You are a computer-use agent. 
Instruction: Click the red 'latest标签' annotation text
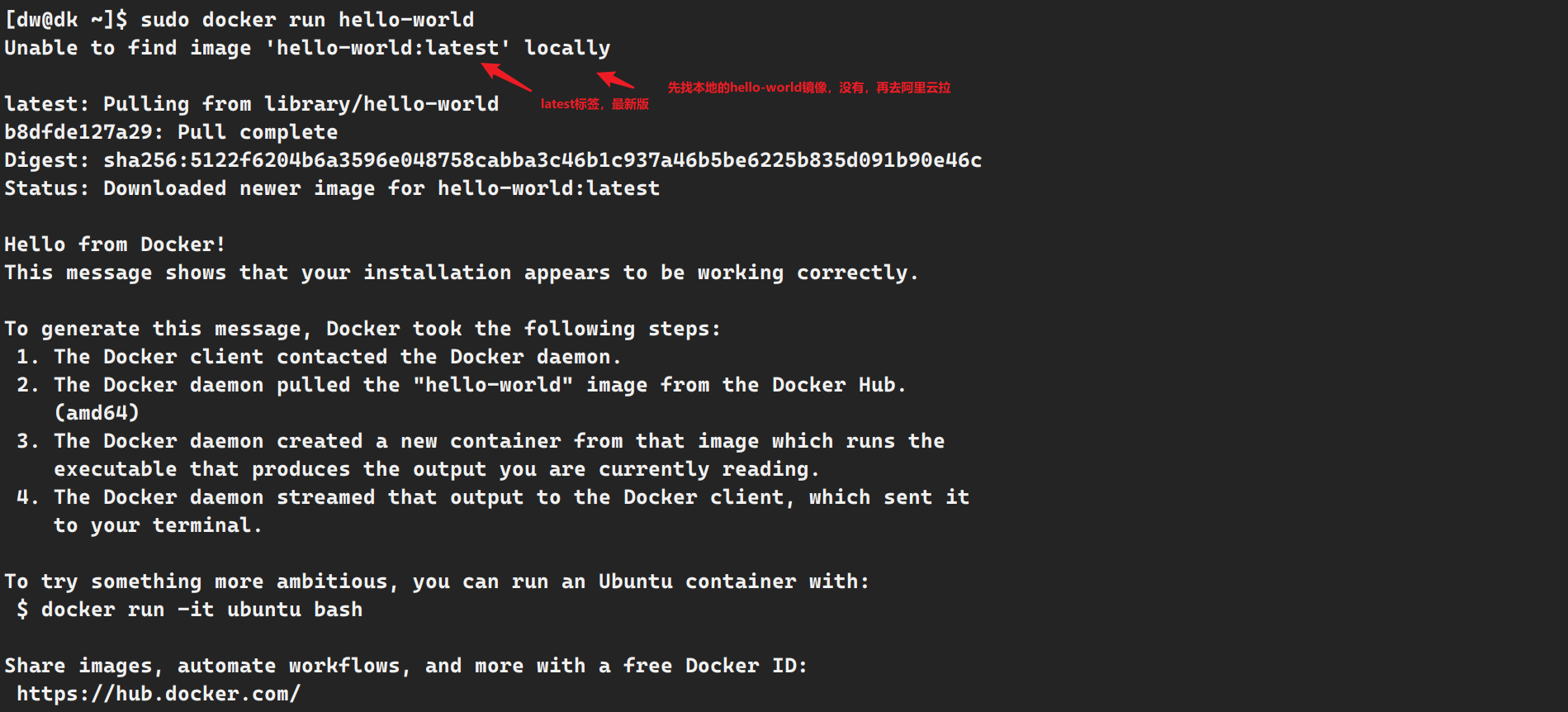[x=595, y=104]
